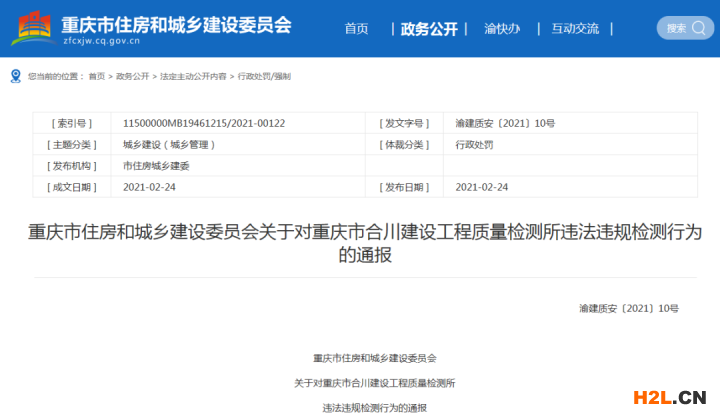This screenshot has width=720, height=420.
Task: Click 政务公开 link in the breadcrumb
Action: pos(132,76)
